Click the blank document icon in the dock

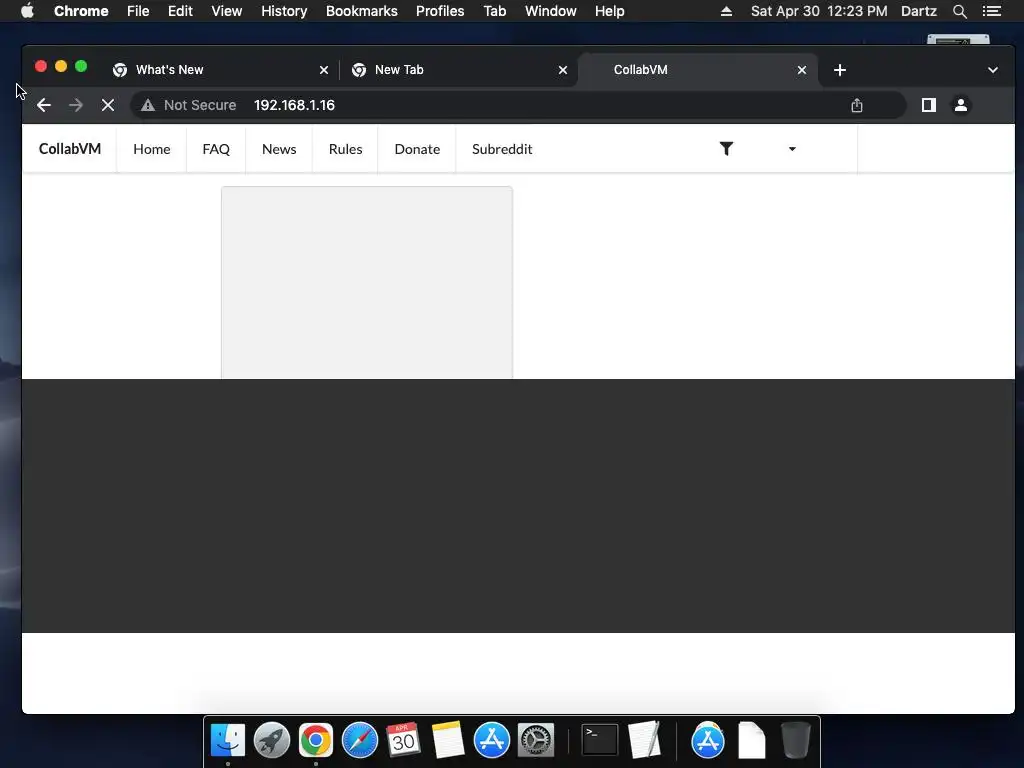coord(752,740)
